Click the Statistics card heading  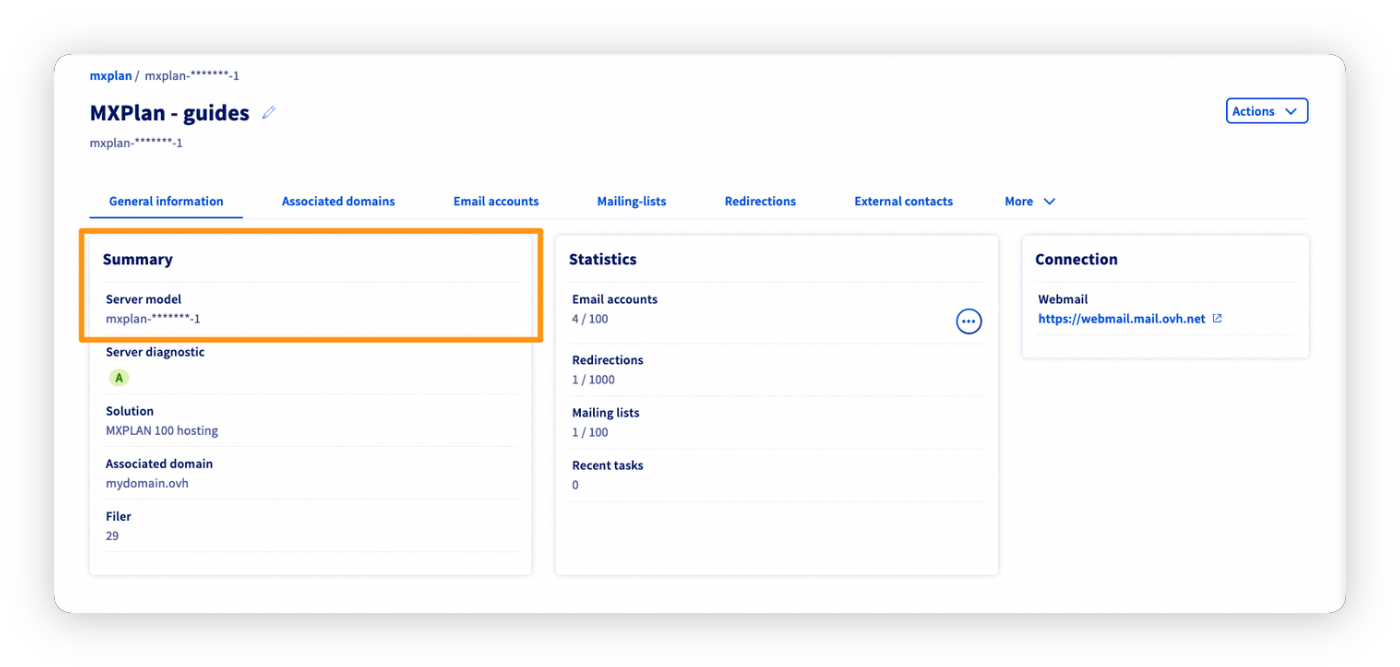click(602, 259)
